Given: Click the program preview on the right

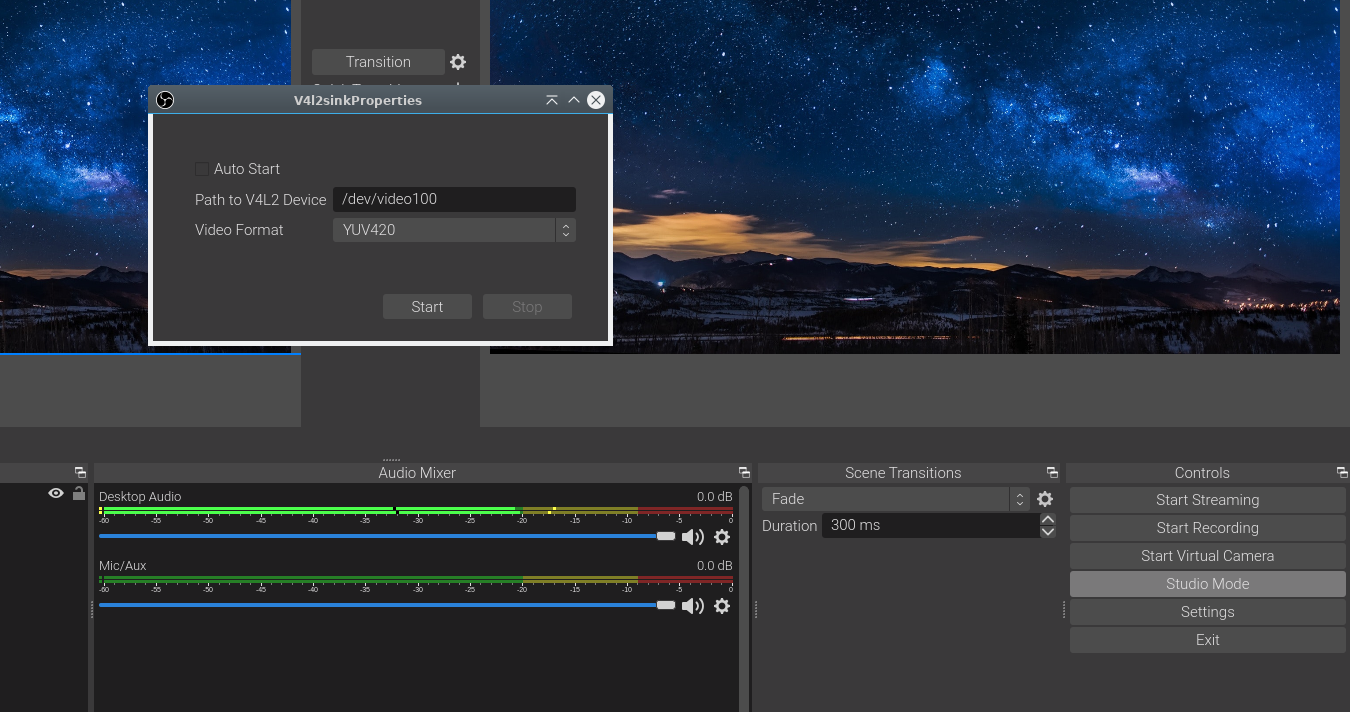Looking at the screenshot, I should click(x=914, y=177).
